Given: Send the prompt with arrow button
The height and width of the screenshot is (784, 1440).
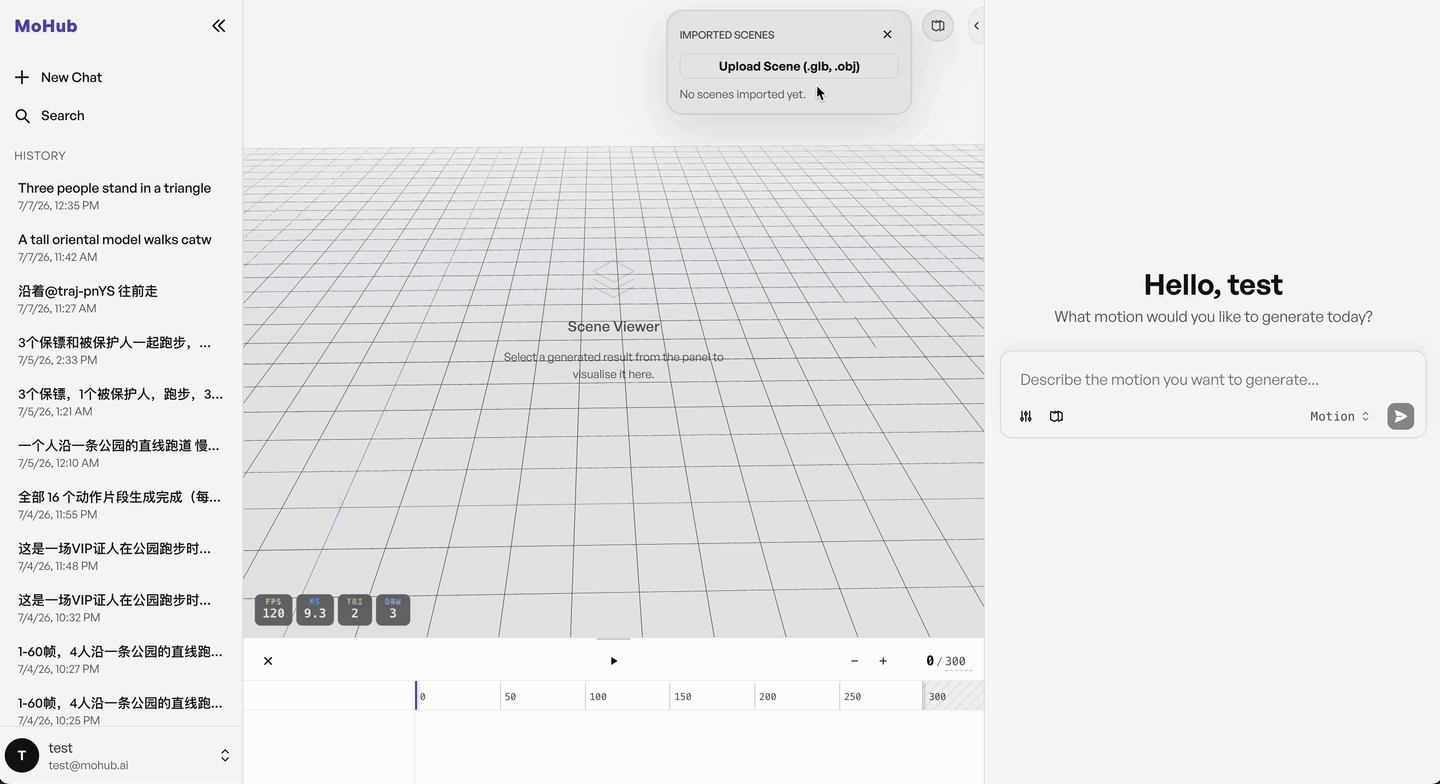Looking at the screenshot, I should tap(1401, 416).
